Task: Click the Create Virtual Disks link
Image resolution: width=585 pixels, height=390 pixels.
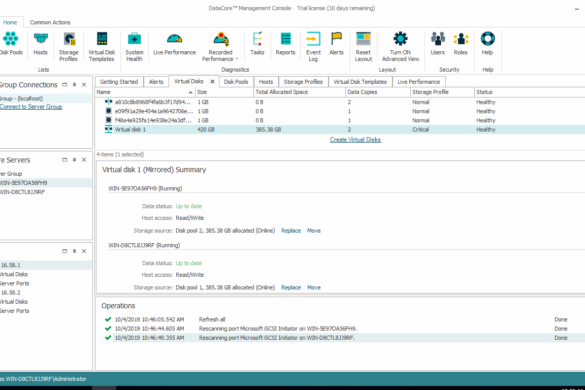Action: tap(355, 140)
